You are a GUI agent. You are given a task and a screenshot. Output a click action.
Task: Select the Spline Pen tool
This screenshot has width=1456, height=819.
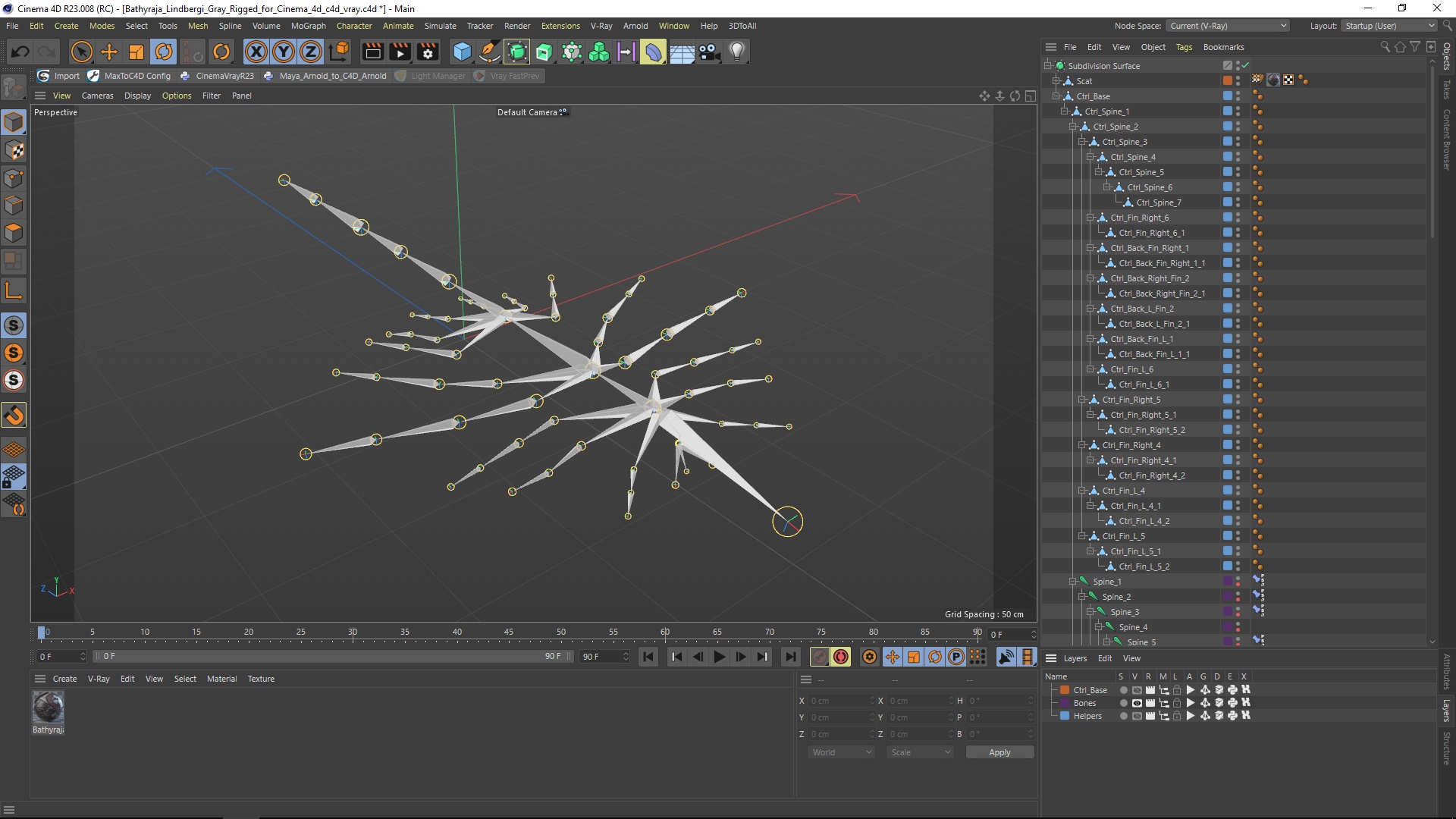489,52
